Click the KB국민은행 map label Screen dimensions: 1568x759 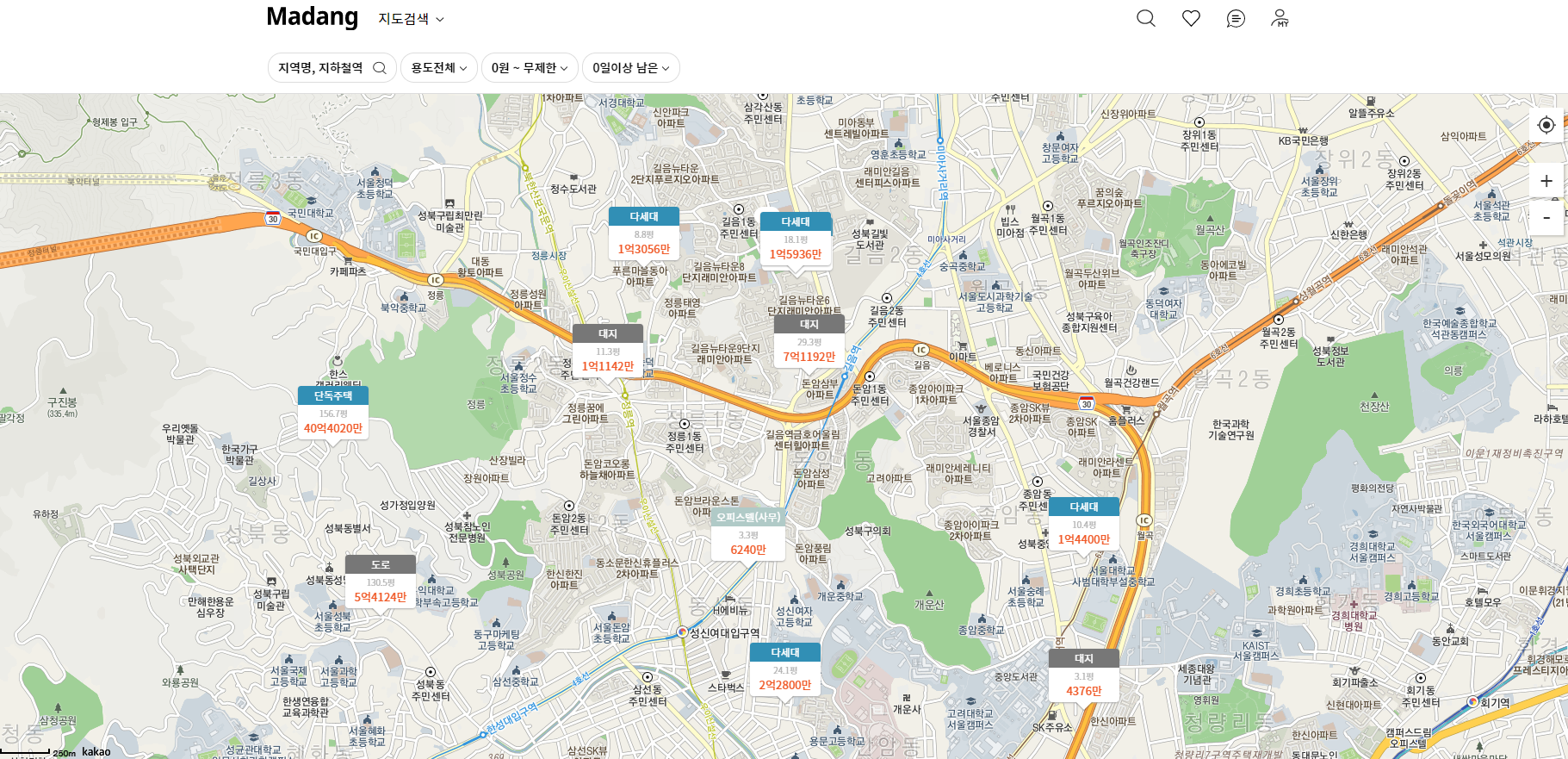(x=1303, y=140)
